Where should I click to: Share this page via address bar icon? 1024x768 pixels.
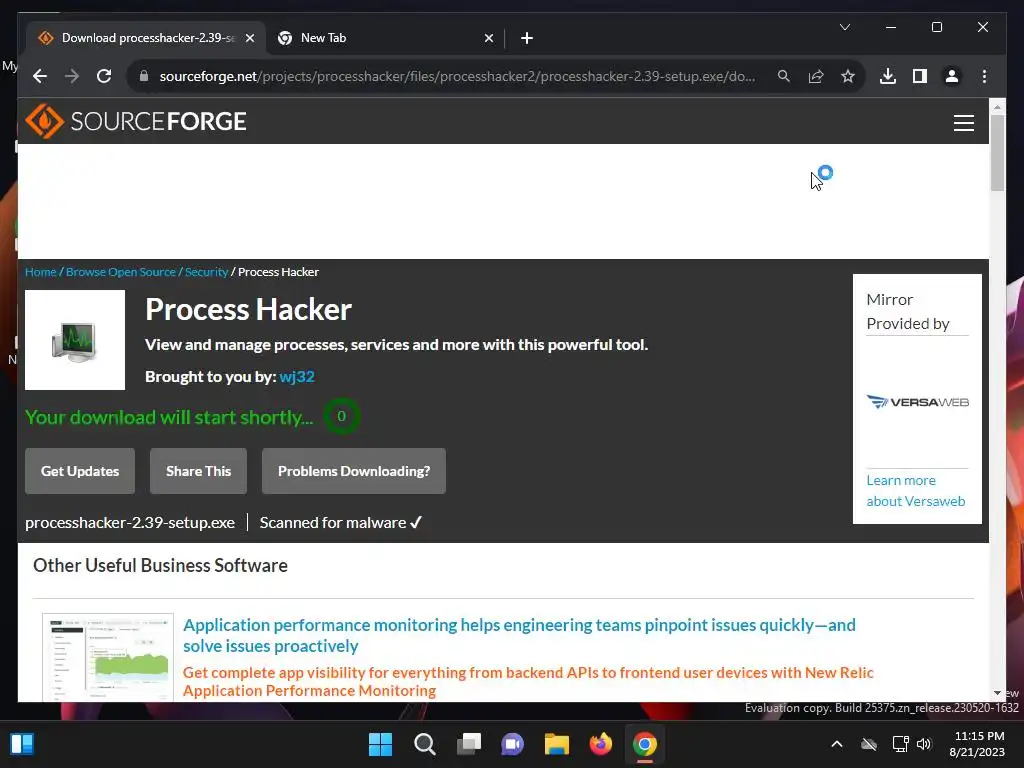point(816,76)
